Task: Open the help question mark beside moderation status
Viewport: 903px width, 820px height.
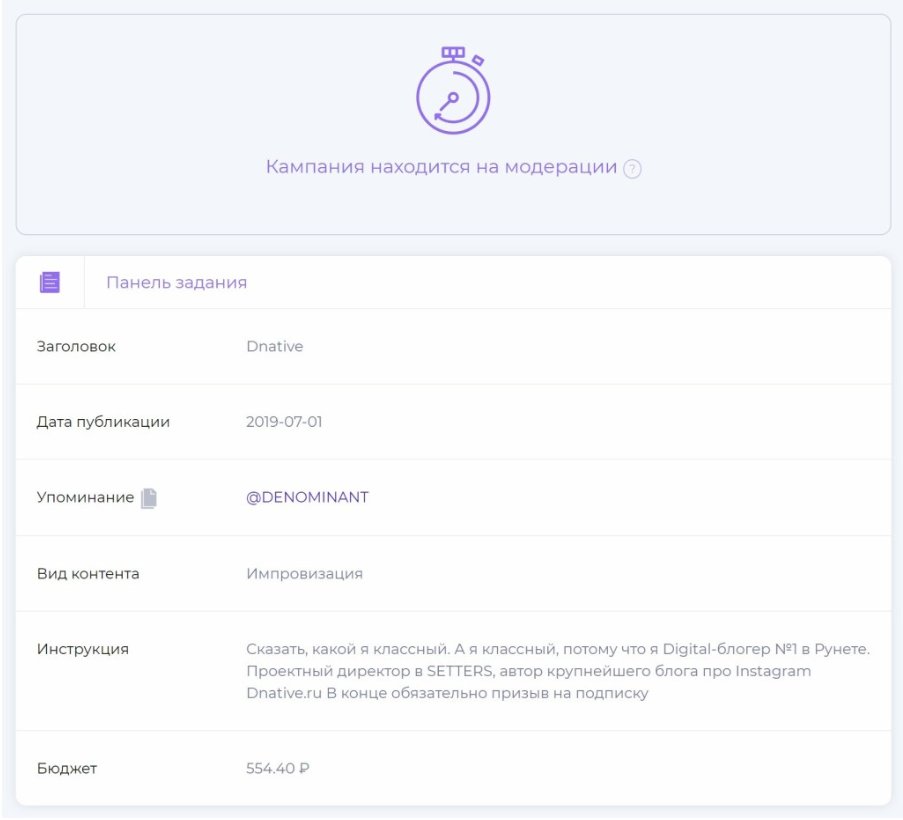Action: click(632, 169)
